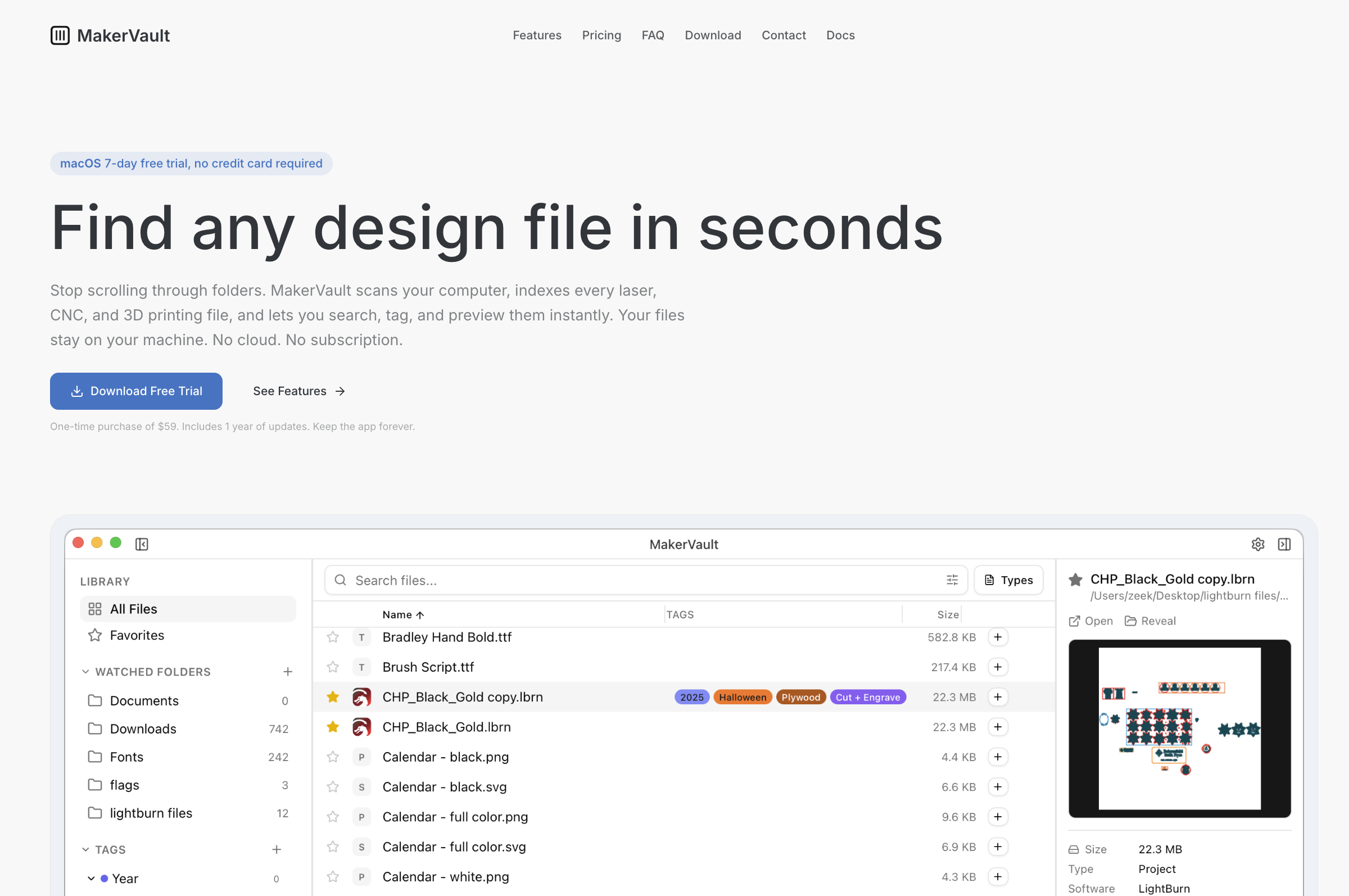Add a new watched folder with plus
The image size is (1349, 896).
click(x=288, y=671)
